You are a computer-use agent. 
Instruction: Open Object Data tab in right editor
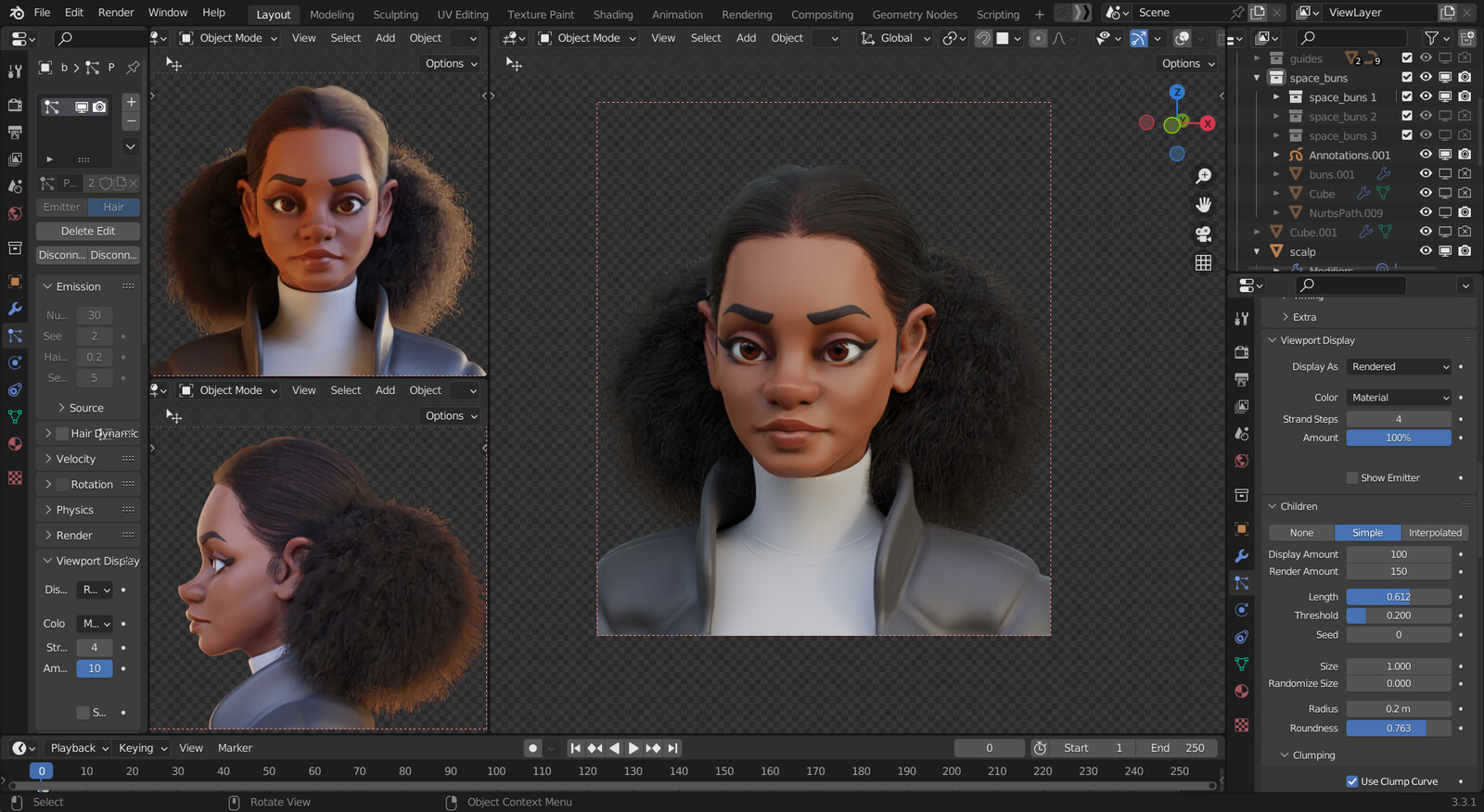[1242, 664]
